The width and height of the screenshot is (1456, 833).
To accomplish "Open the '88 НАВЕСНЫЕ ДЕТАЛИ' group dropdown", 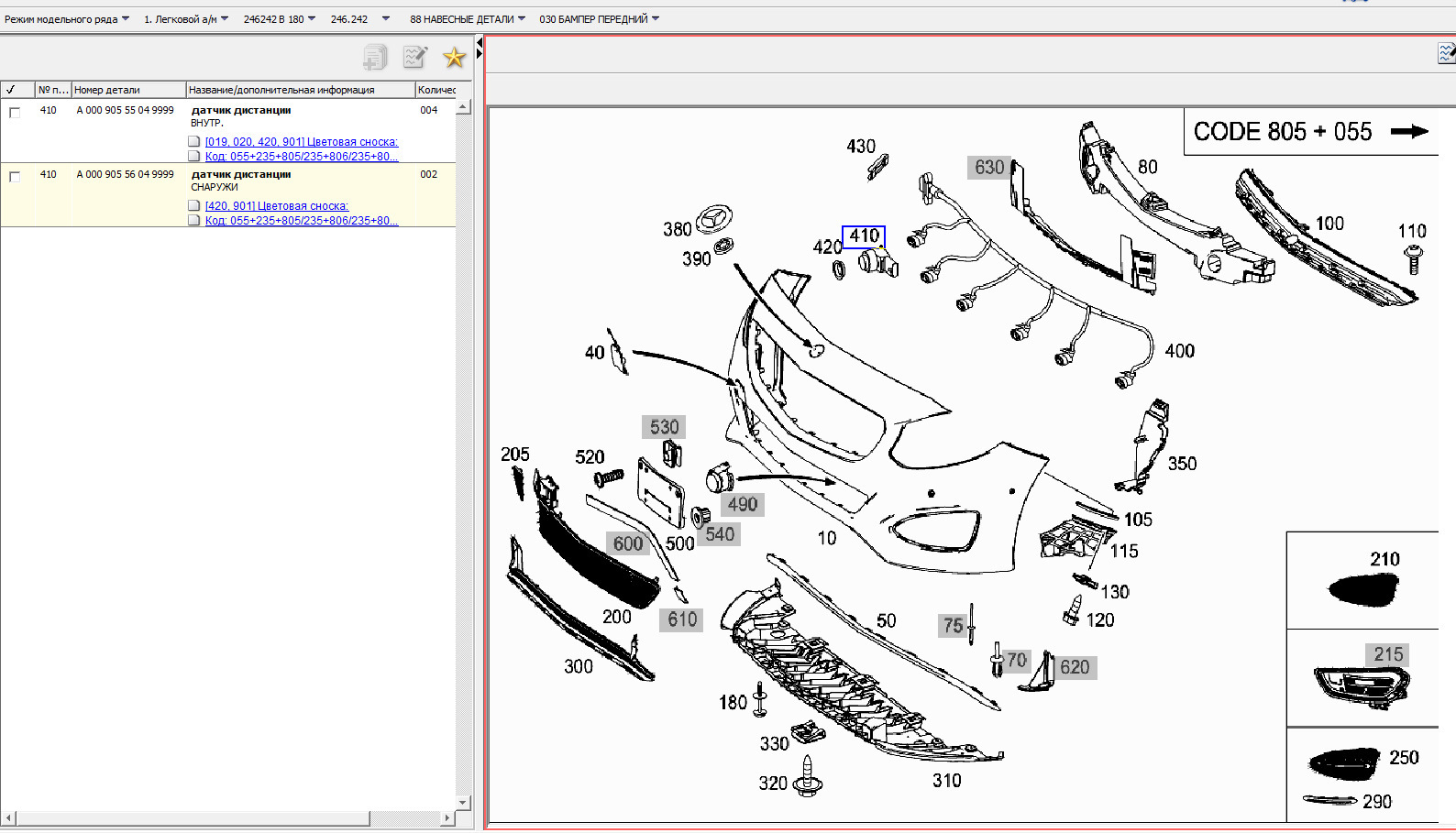I will [467, 19].
